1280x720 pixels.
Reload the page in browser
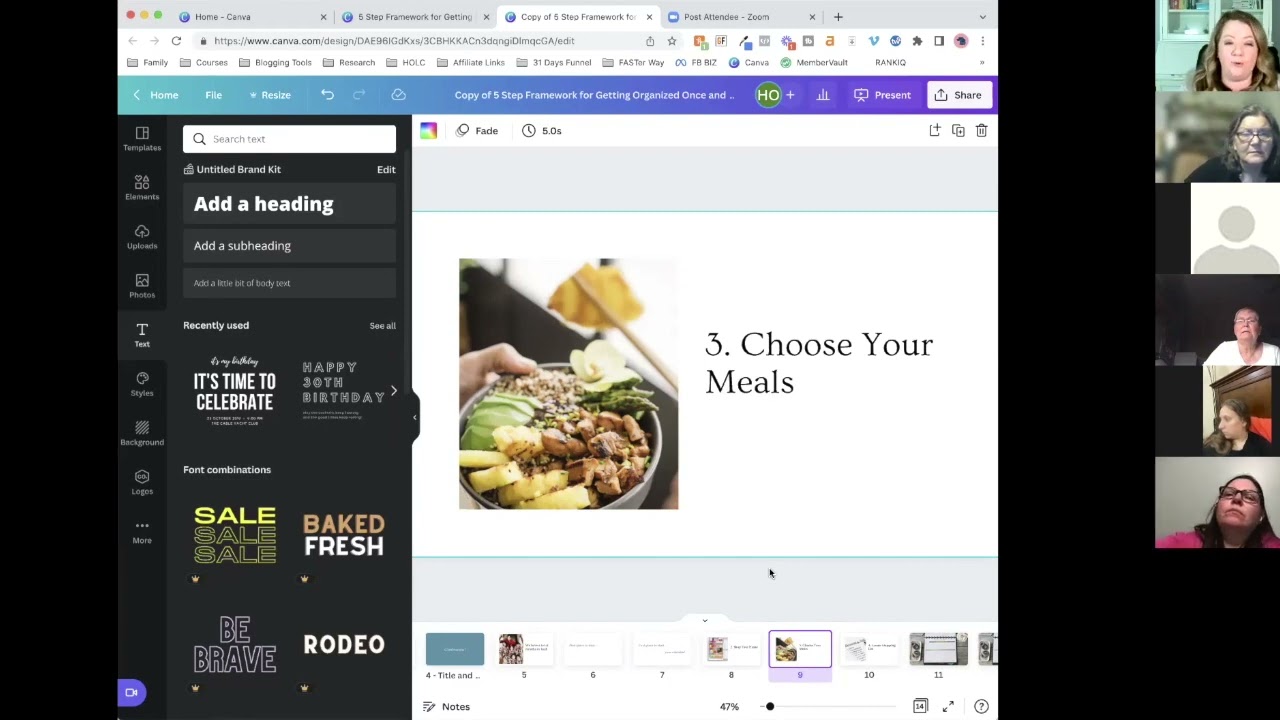coord(176,41)
